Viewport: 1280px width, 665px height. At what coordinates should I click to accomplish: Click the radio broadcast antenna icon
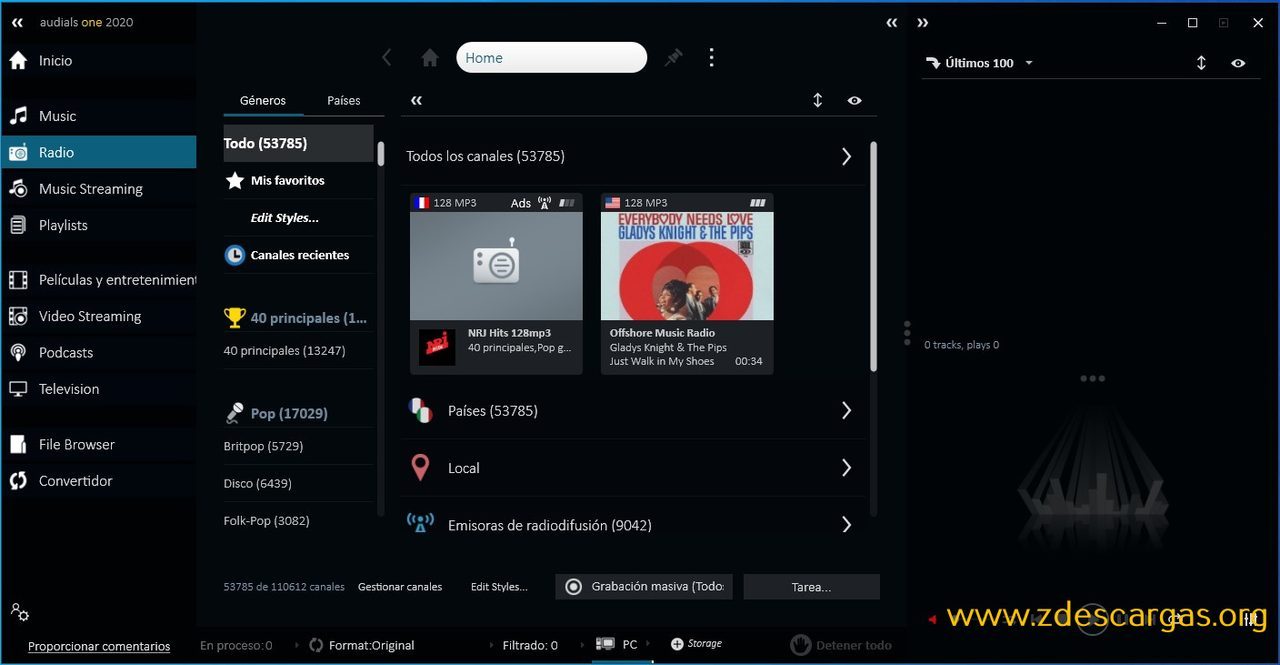click(421, 523)
